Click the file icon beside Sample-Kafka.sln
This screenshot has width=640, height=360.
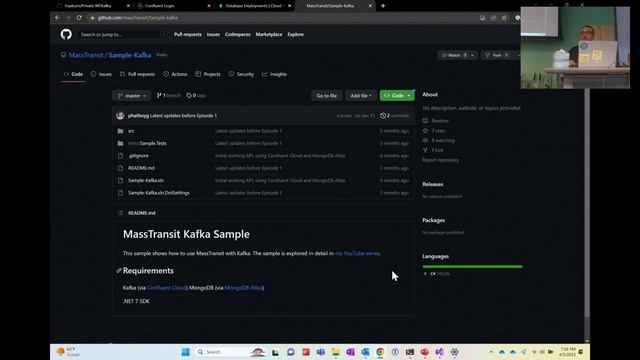click(120, 180)
